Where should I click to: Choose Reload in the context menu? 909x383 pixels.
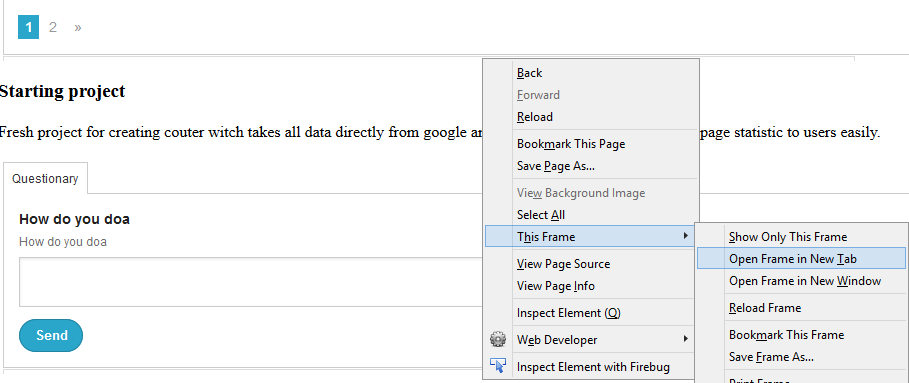point(591,117)
